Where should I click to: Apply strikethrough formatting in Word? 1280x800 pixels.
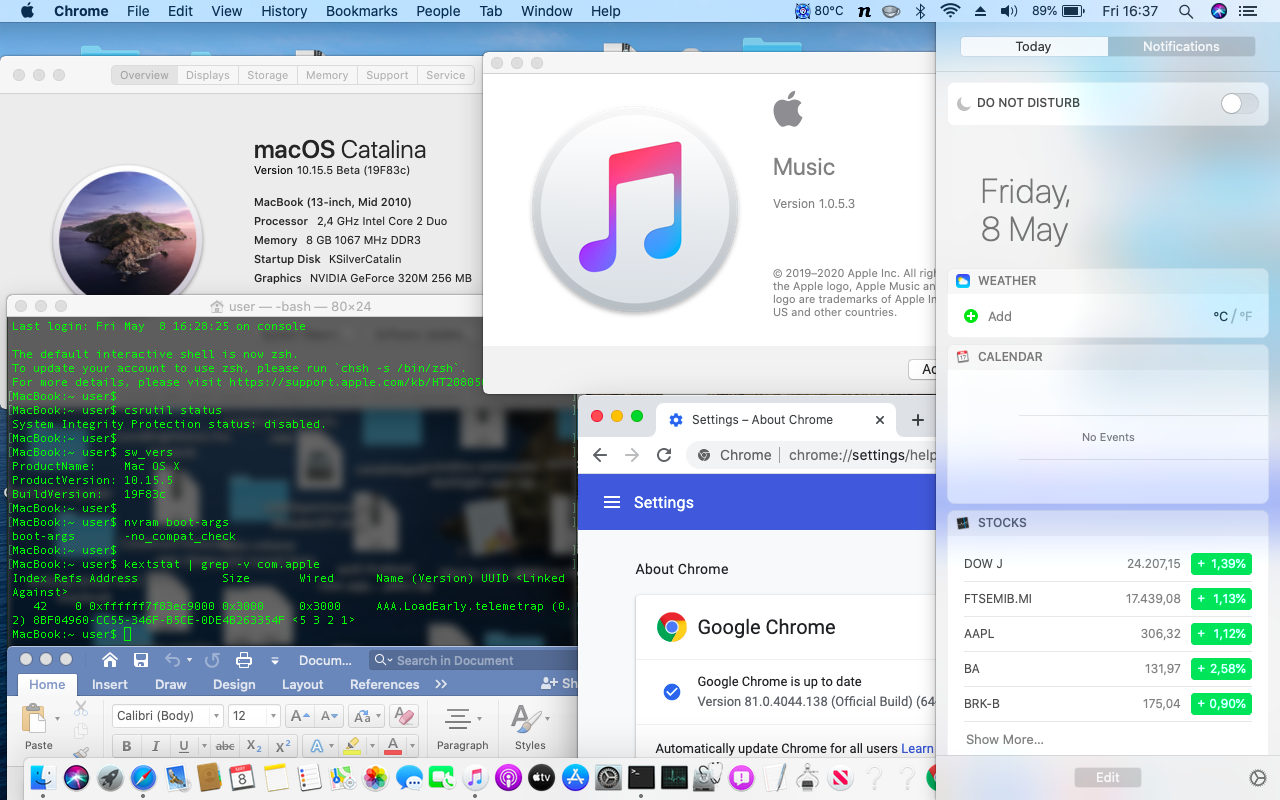click(225, 746)
